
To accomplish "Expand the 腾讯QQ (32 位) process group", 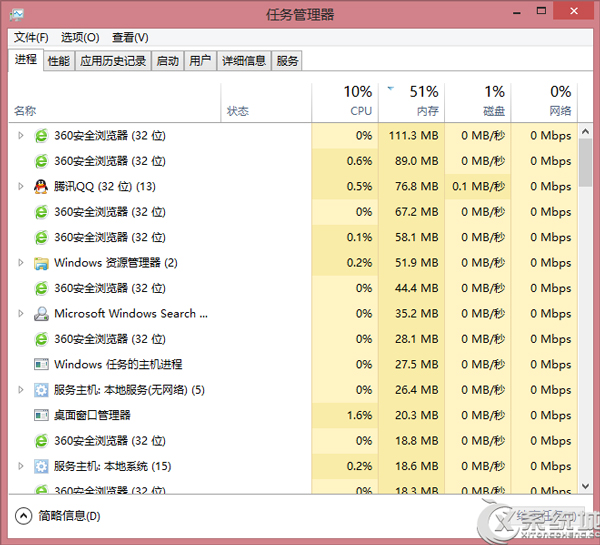I will [x=21, y=186].
